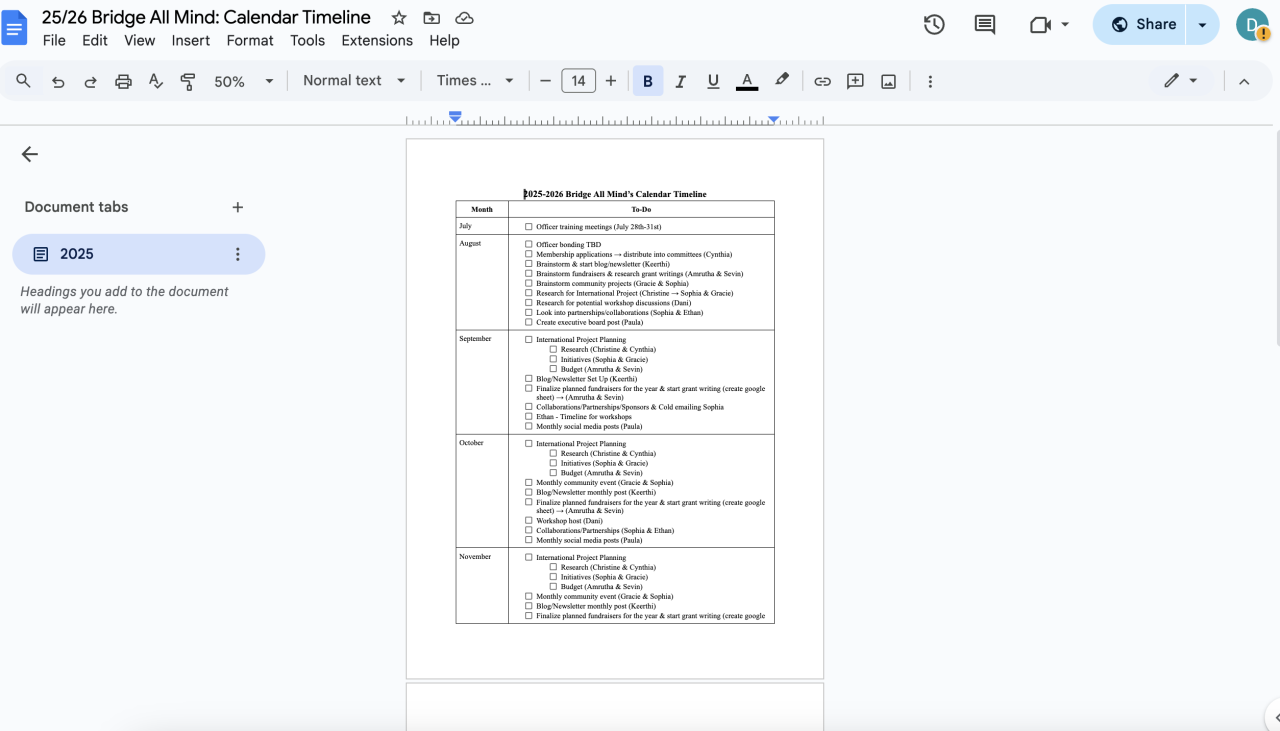Open the comments panel icon
This screenshot has width=1280, height=731.
[985, 25]
